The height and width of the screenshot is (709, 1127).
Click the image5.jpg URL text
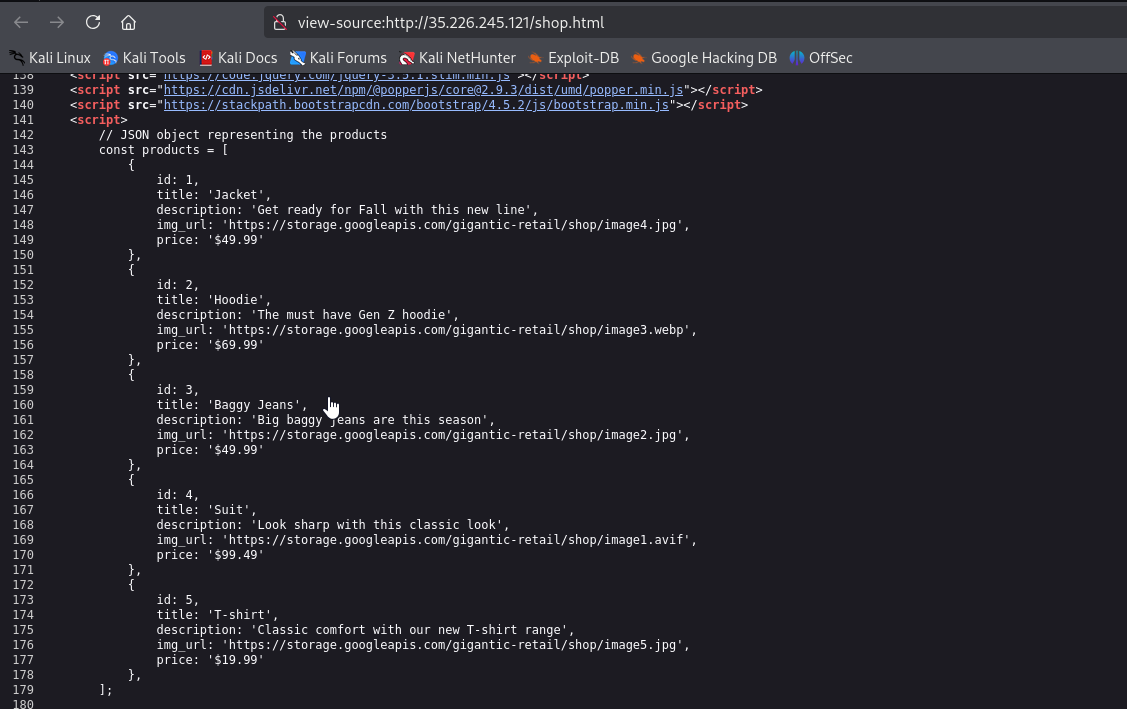point(452,645)
